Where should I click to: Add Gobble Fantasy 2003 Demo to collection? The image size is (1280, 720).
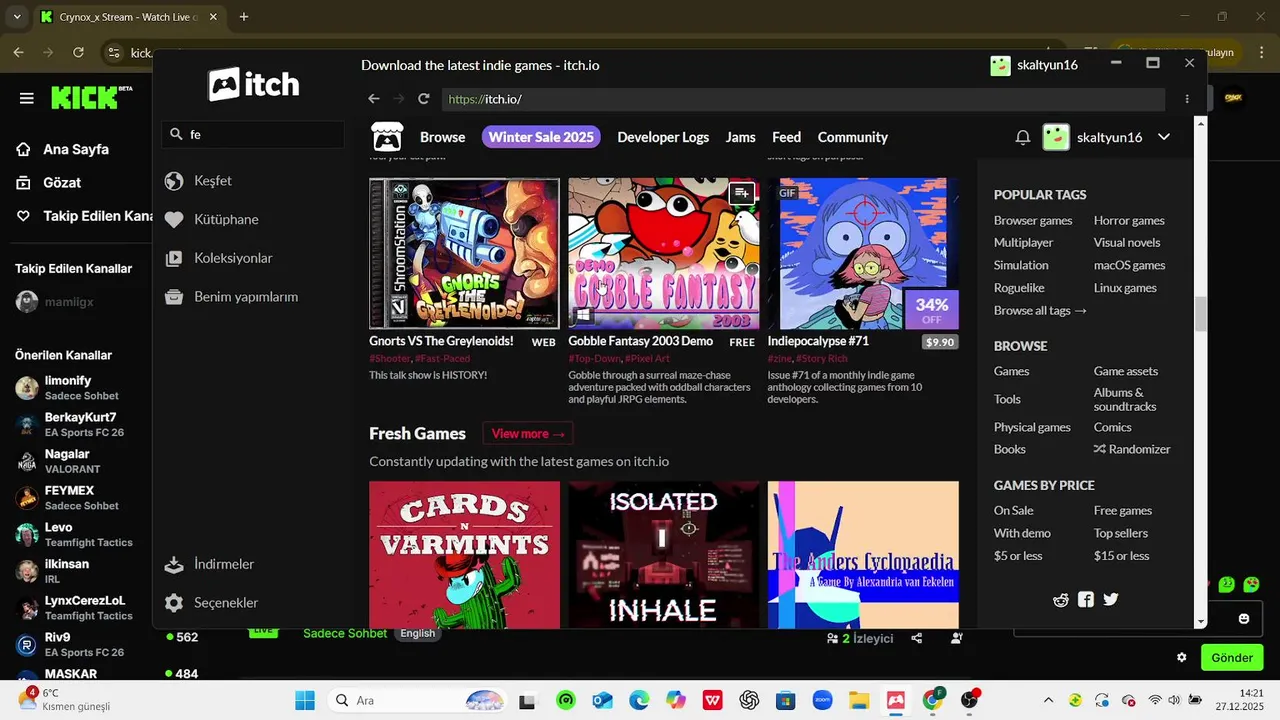click(x=741, y=193)
